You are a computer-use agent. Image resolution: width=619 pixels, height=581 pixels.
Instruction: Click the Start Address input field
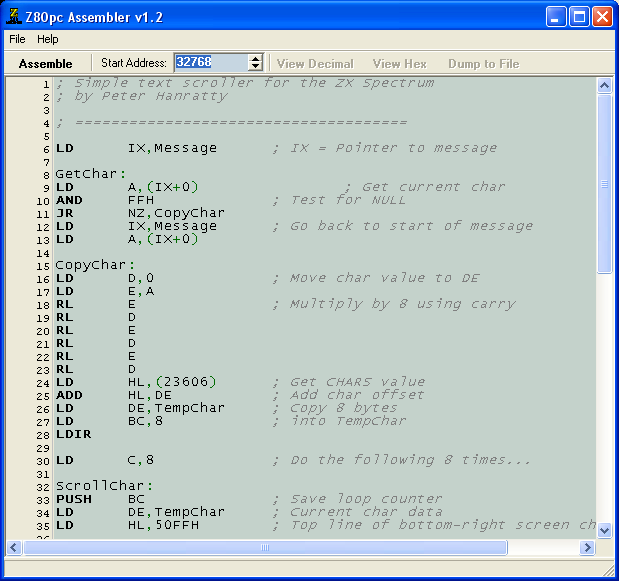point(209,62)
